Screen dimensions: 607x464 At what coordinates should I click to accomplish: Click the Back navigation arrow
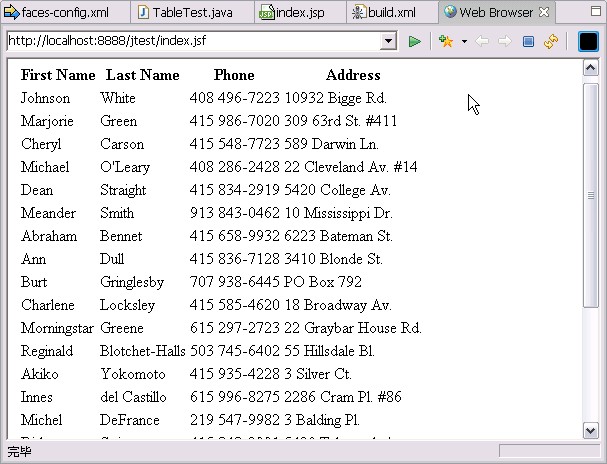tap(482, 41)
